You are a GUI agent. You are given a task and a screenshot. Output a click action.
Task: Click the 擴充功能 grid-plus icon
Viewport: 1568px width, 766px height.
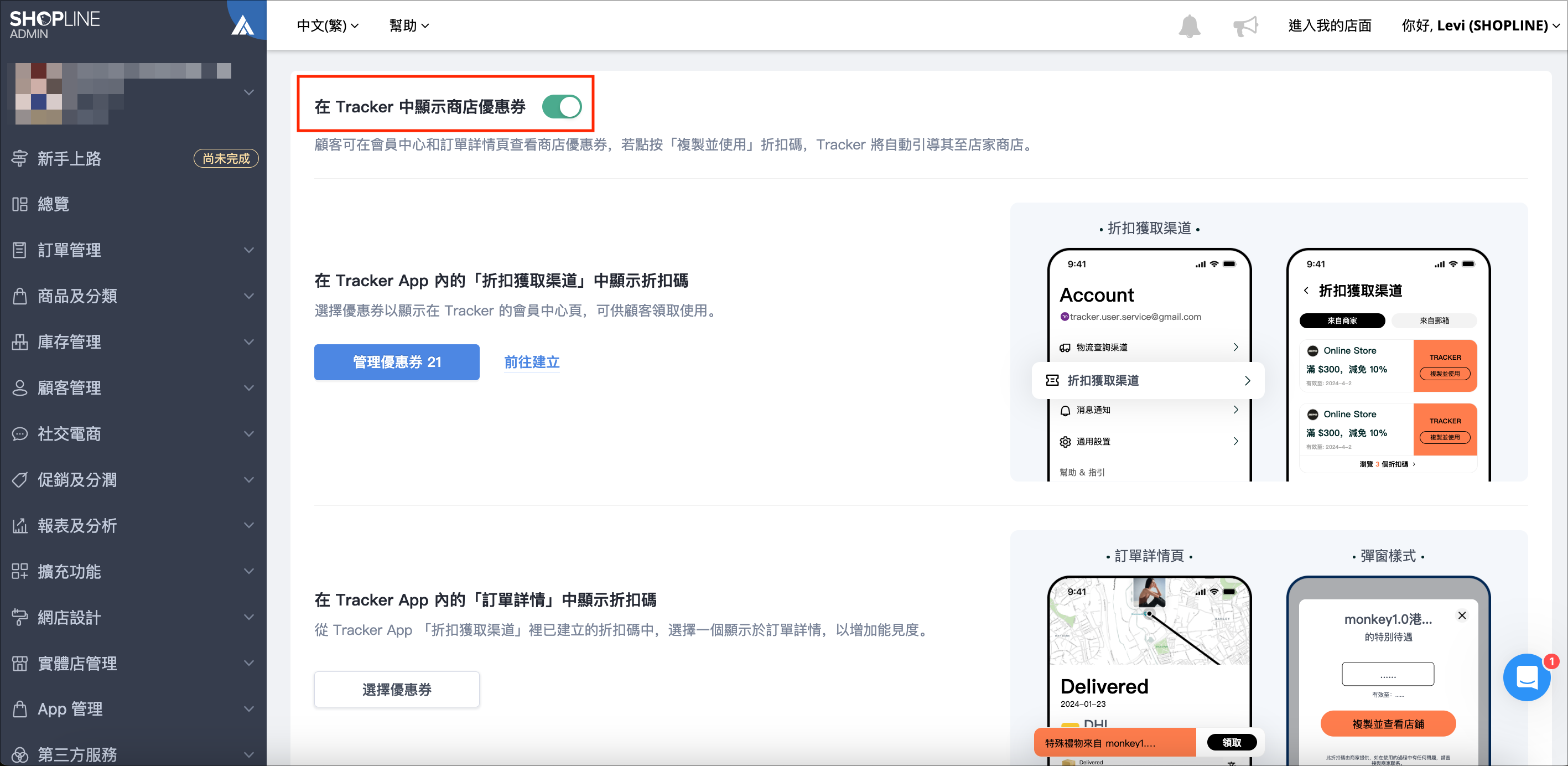tap(19, 571)
